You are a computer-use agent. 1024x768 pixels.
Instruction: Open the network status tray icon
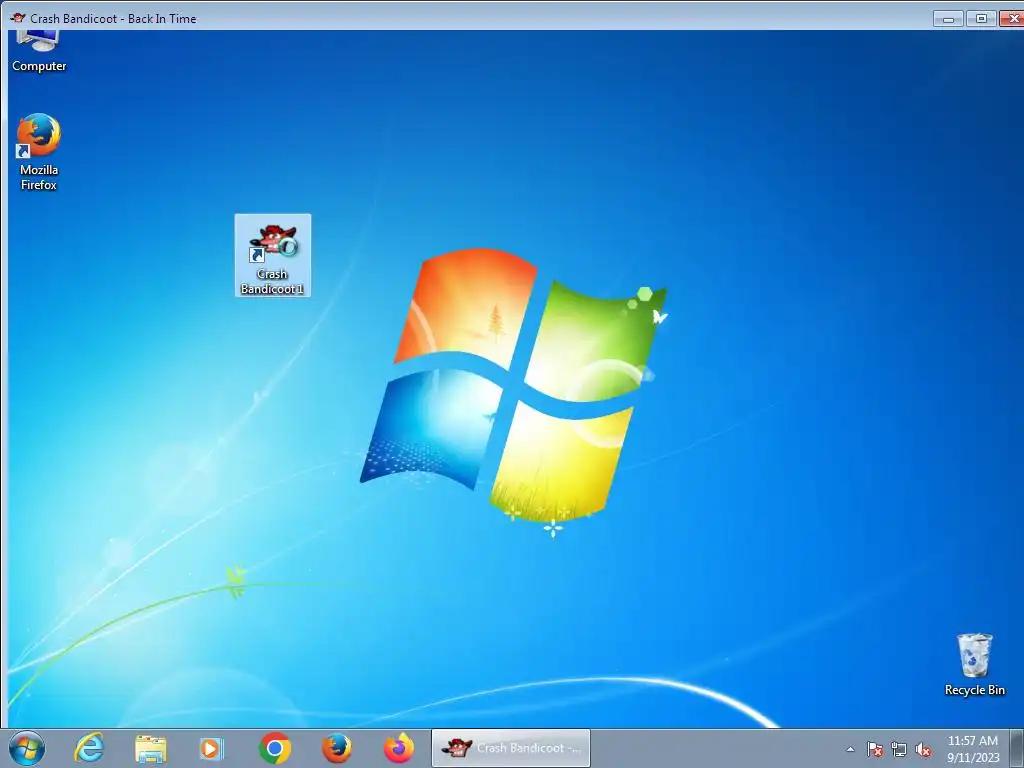click(x=899, y=749)
